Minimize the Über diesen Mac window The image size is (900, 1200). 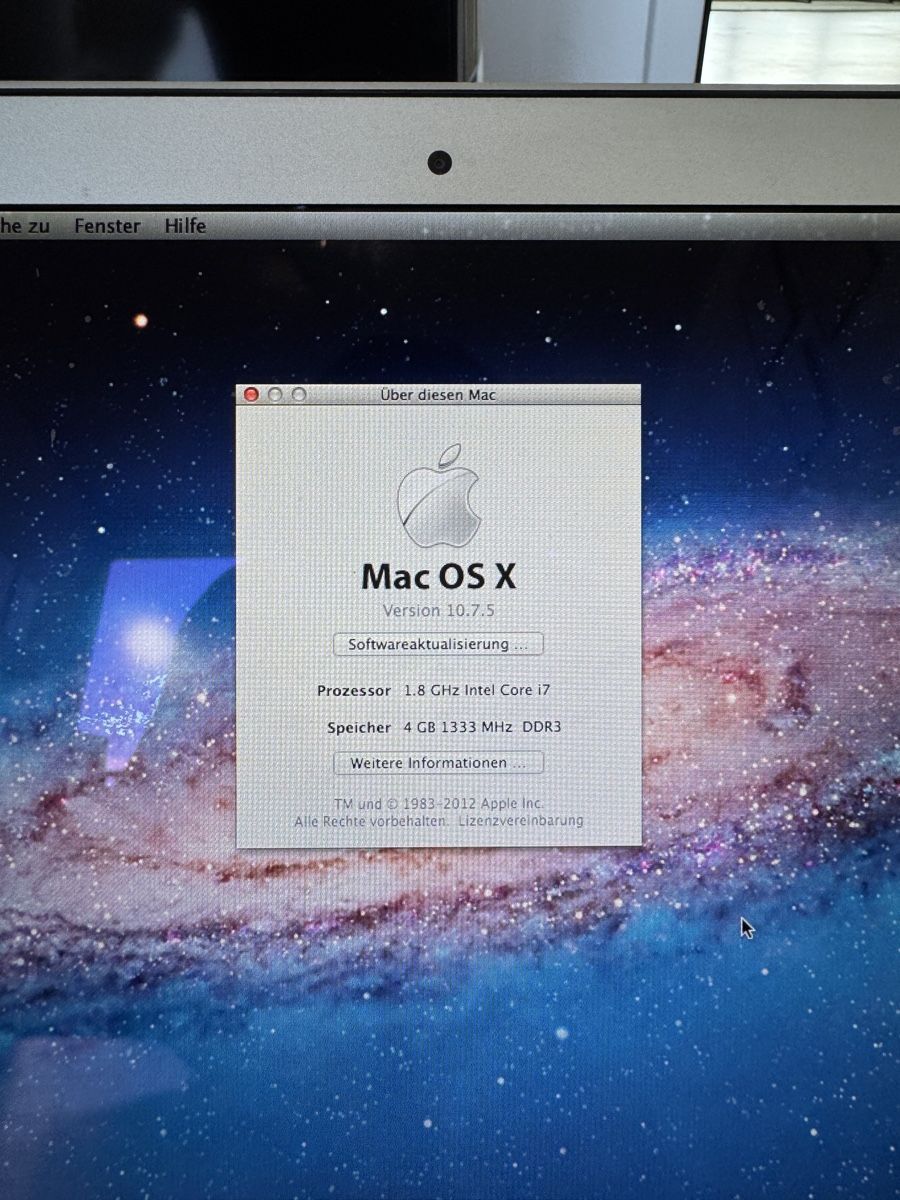275,395
